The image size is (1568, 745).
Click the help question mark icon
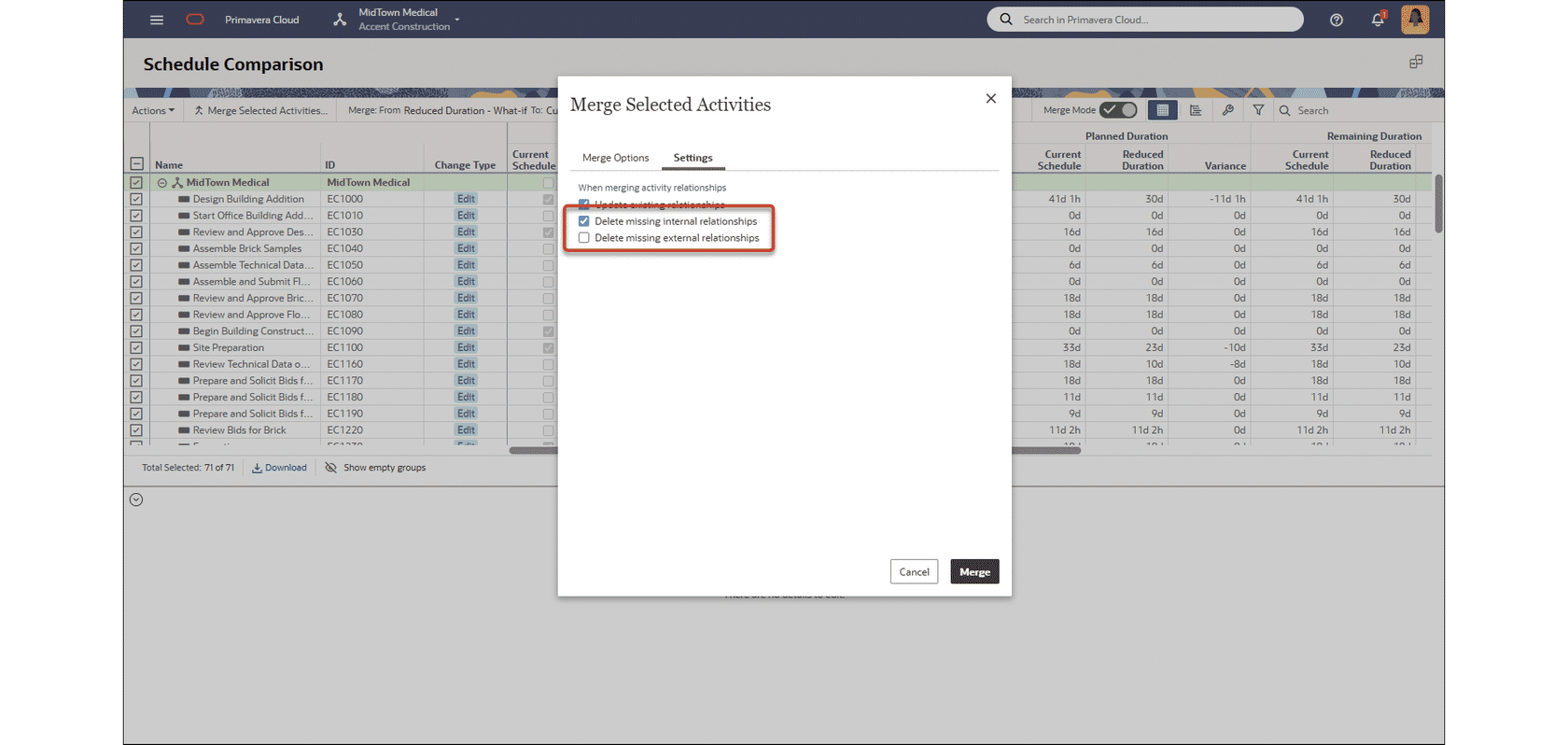pos(1337,20)
